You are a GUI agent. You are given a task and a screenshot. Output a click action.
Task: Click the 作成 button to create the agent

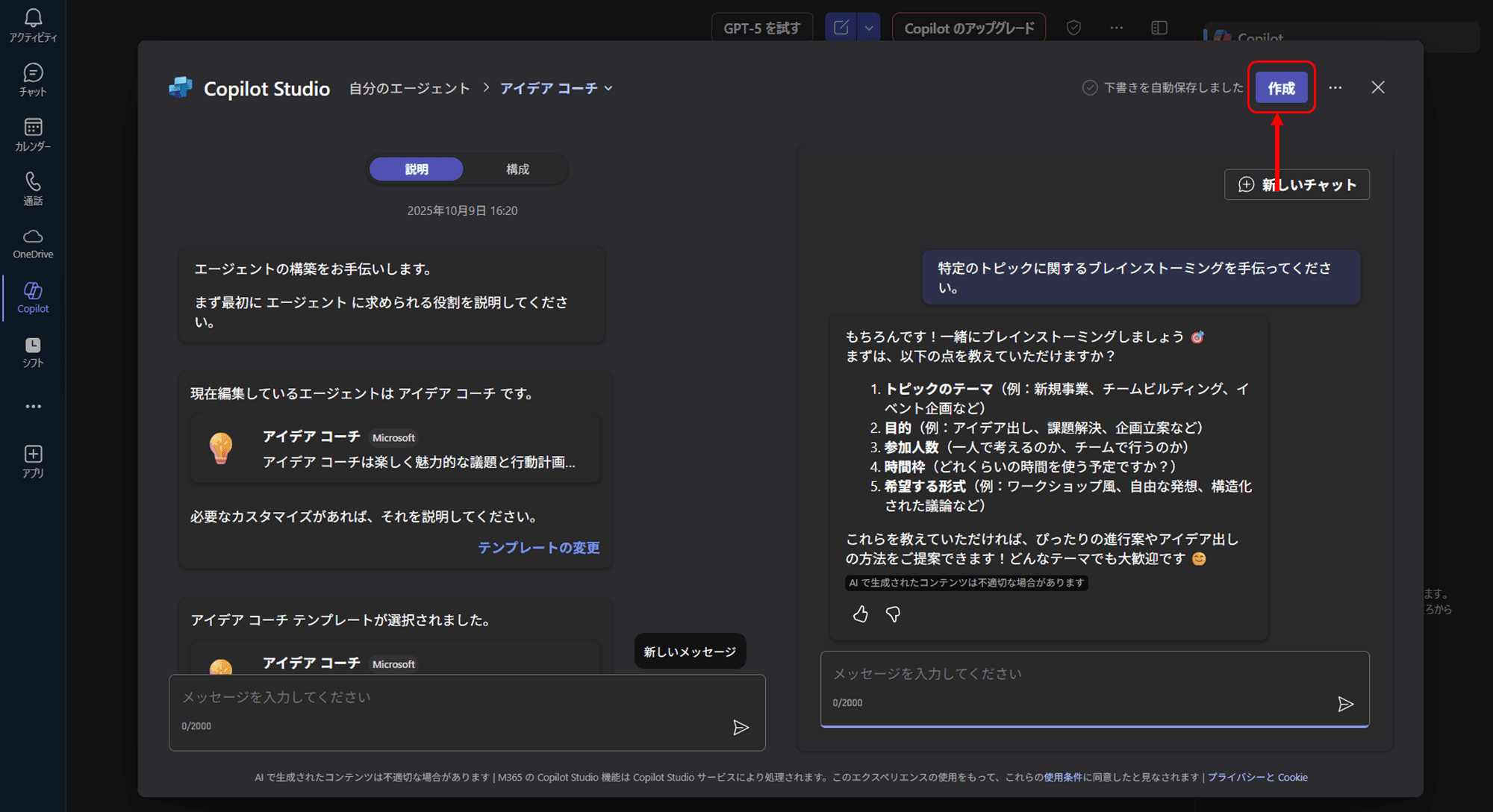[1281, 87]
